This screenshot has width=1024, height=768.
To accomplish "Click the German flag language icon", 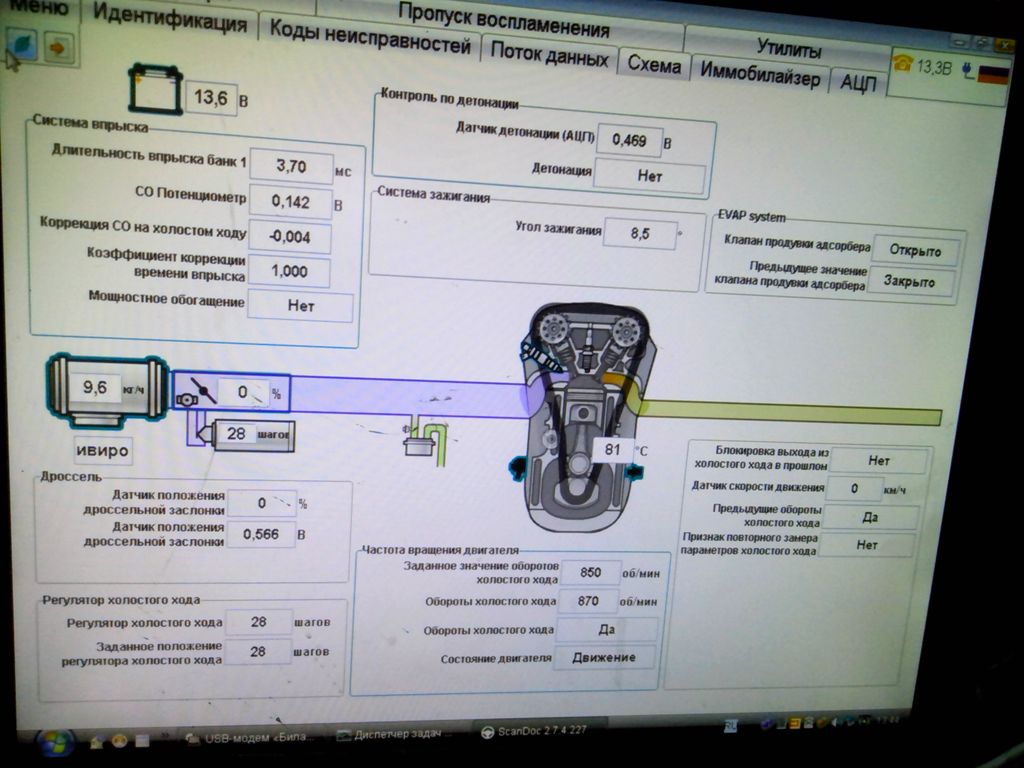I will point(991,72).
